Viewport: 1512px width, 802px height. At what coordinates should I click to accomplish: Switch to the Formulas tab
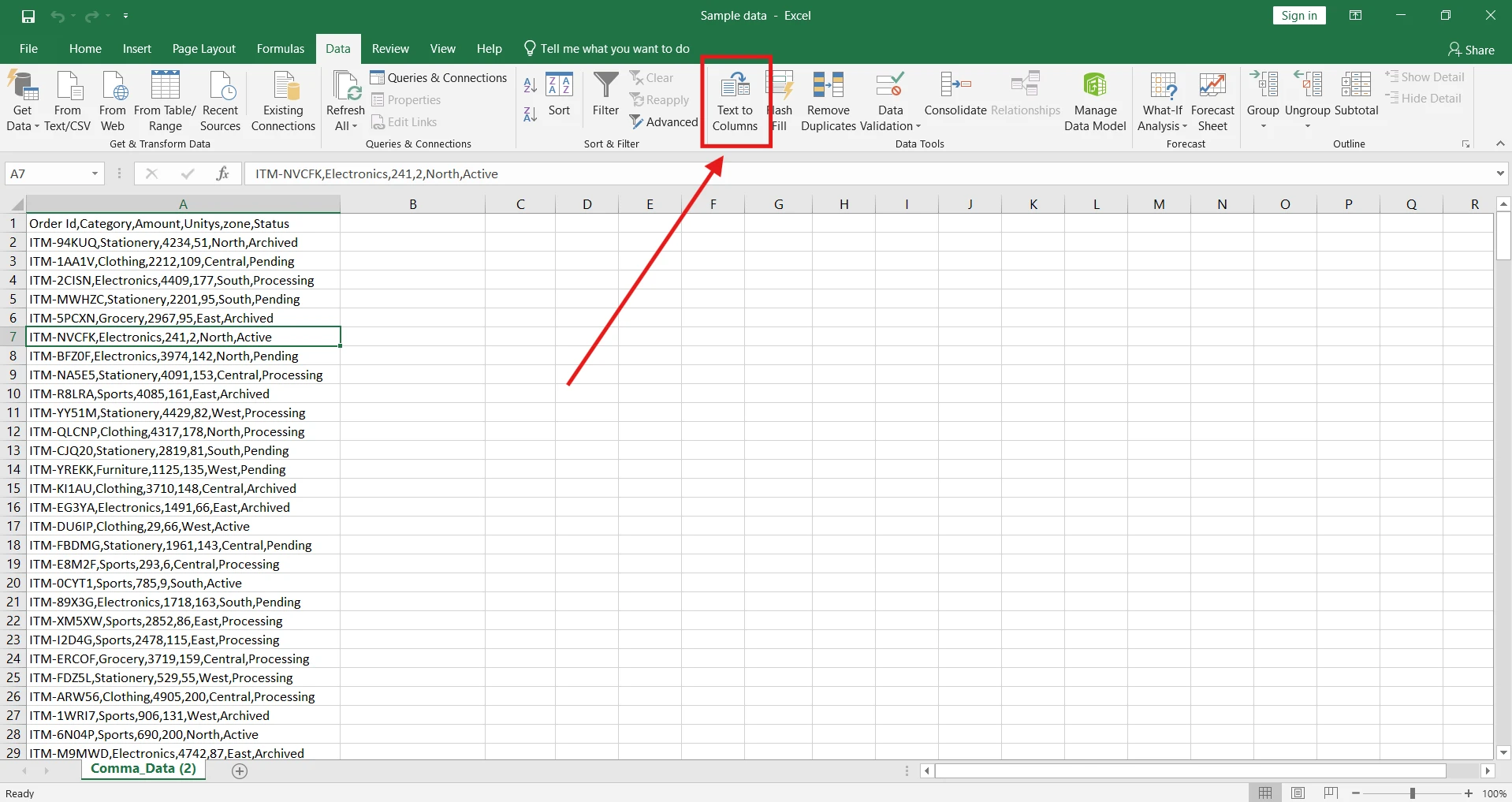coord(280,48)
